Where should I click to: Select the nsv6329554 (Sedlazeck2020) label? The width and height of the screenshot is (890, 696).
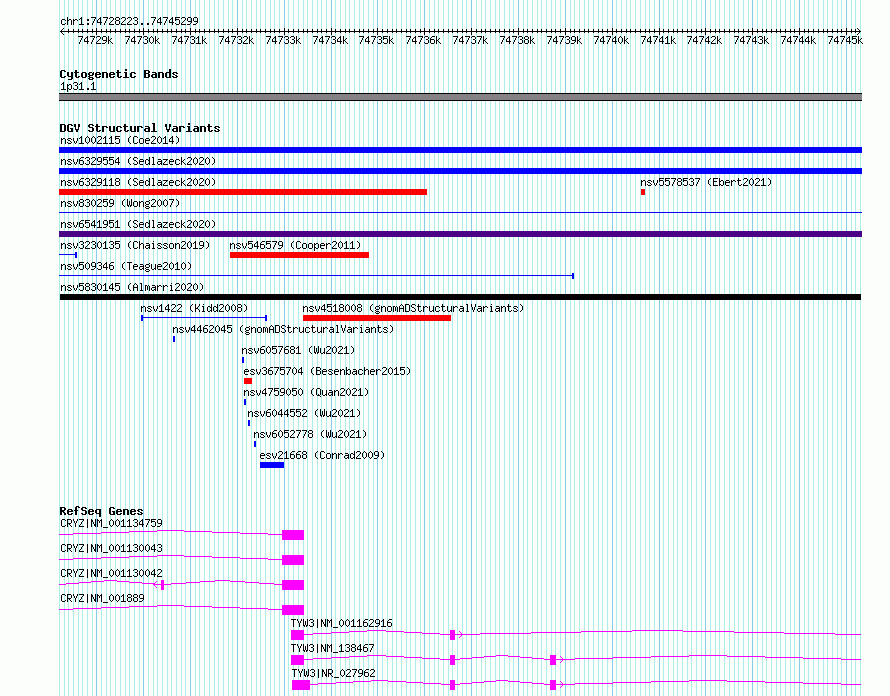(x=138, y=161)
